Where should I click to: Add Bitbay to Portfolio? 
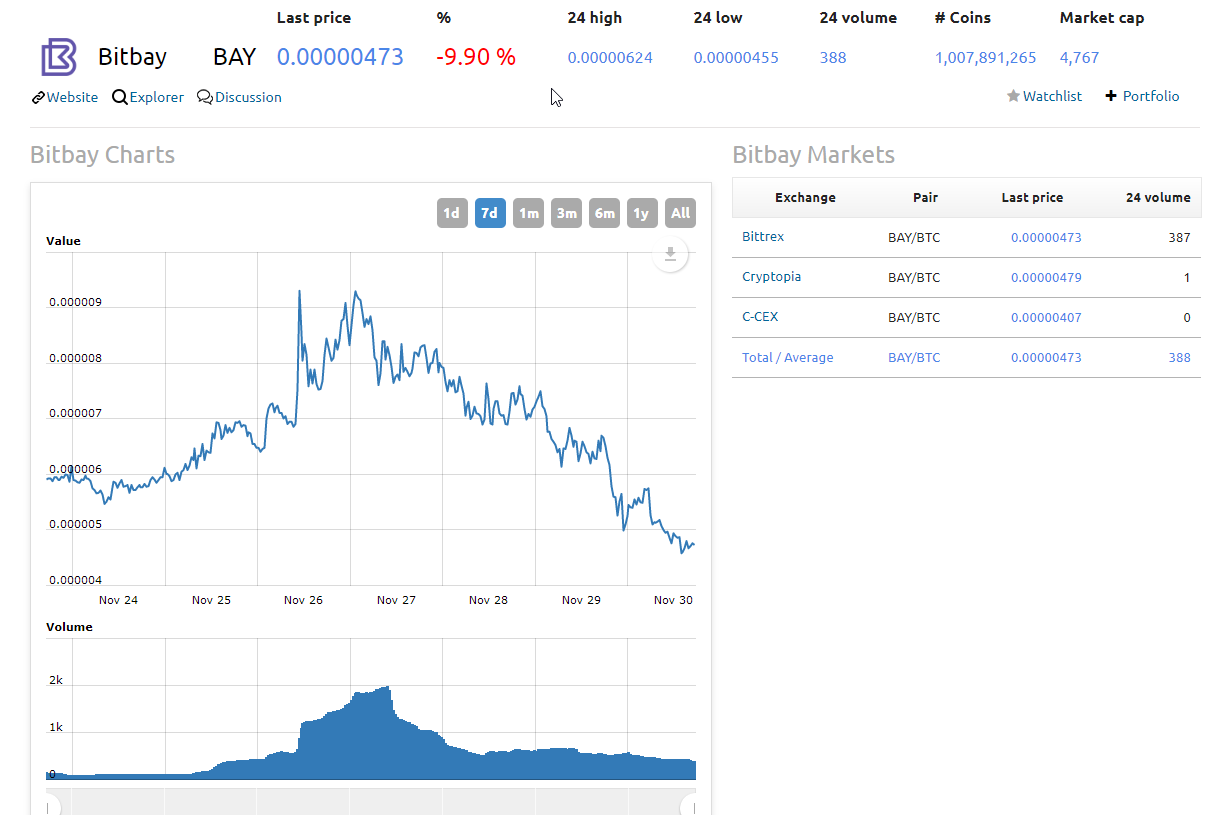tap(1151, 96)
